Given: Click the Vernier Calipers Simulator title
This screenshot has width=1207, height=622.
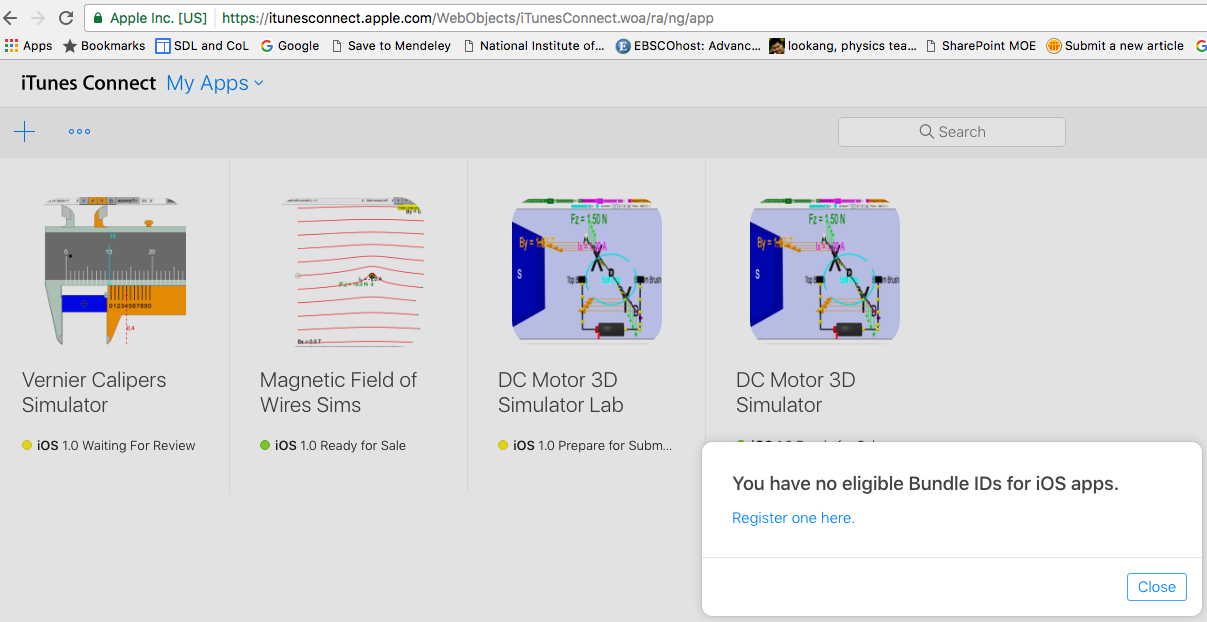Looking at the screenshot, I should point(94,392).
